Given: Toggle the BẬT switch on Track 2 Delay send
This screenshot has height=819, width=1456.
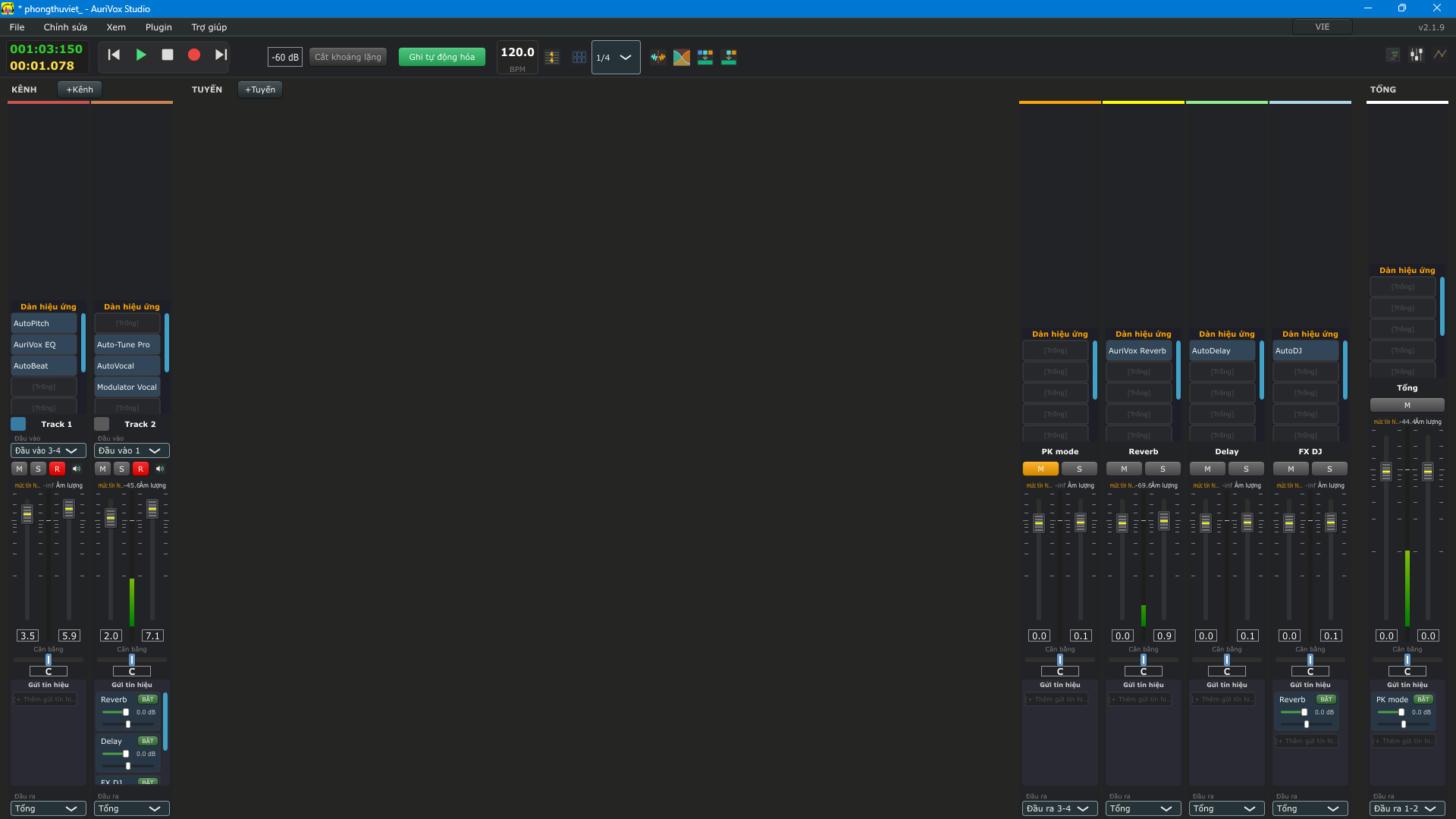Looking at the screenshot, I should click(x=147, y=741).
